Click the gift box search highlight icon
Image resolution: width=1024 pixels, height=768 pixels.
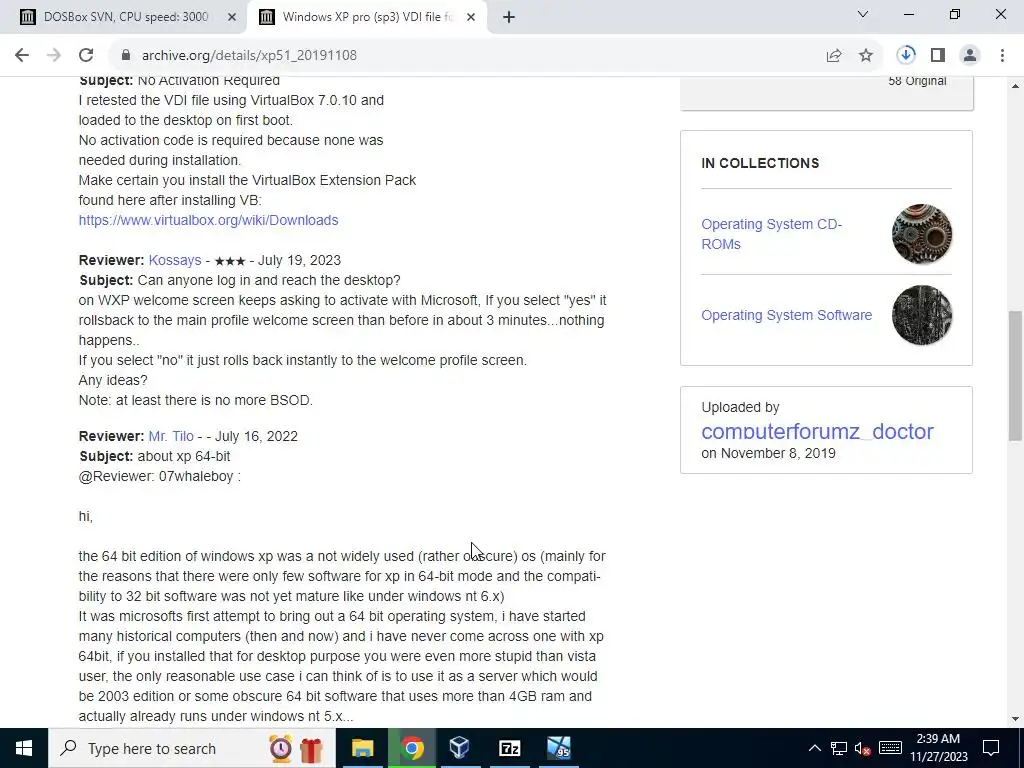[312, 748]
